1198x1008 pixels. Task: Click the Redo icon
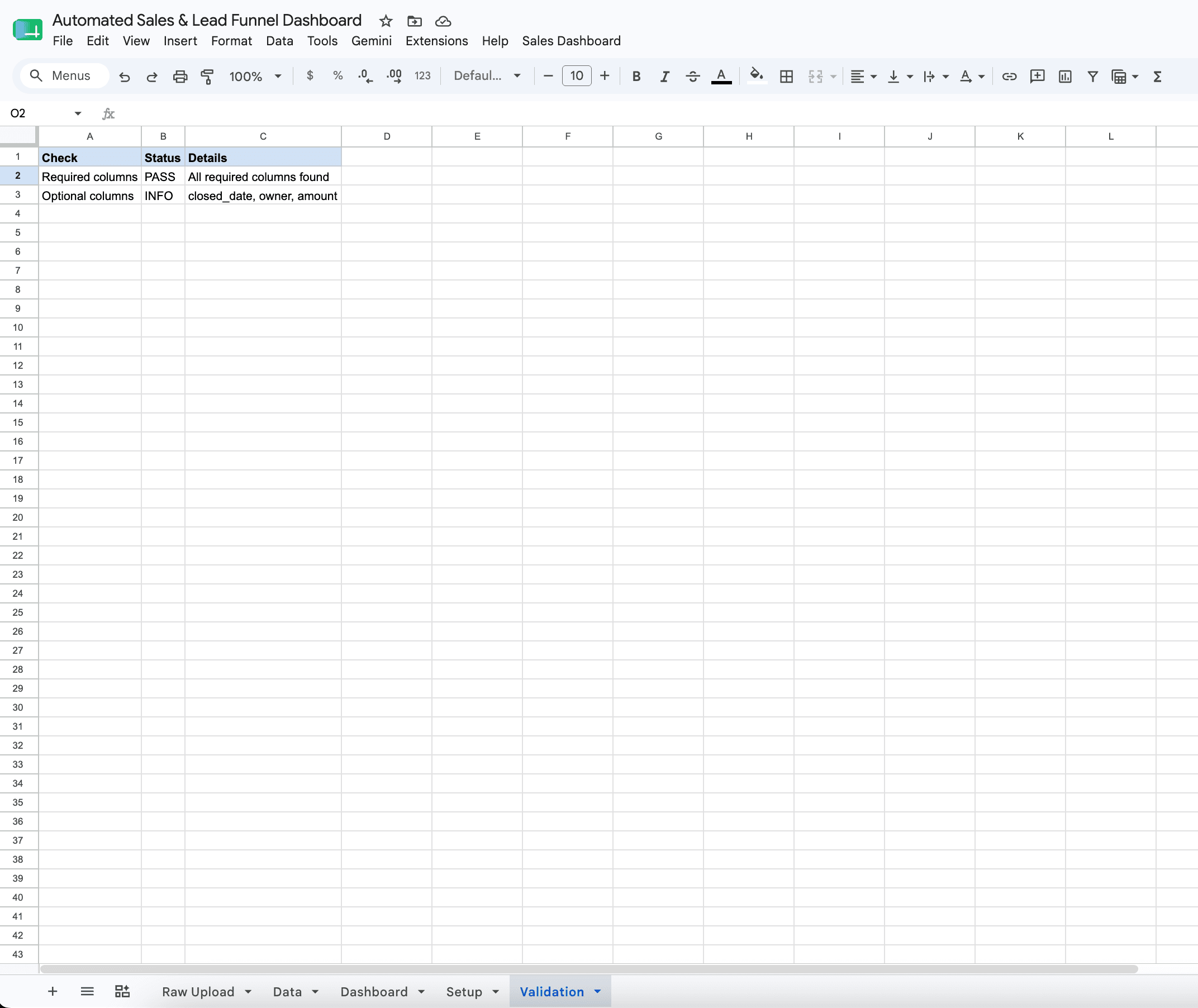[x=151, y=76]
